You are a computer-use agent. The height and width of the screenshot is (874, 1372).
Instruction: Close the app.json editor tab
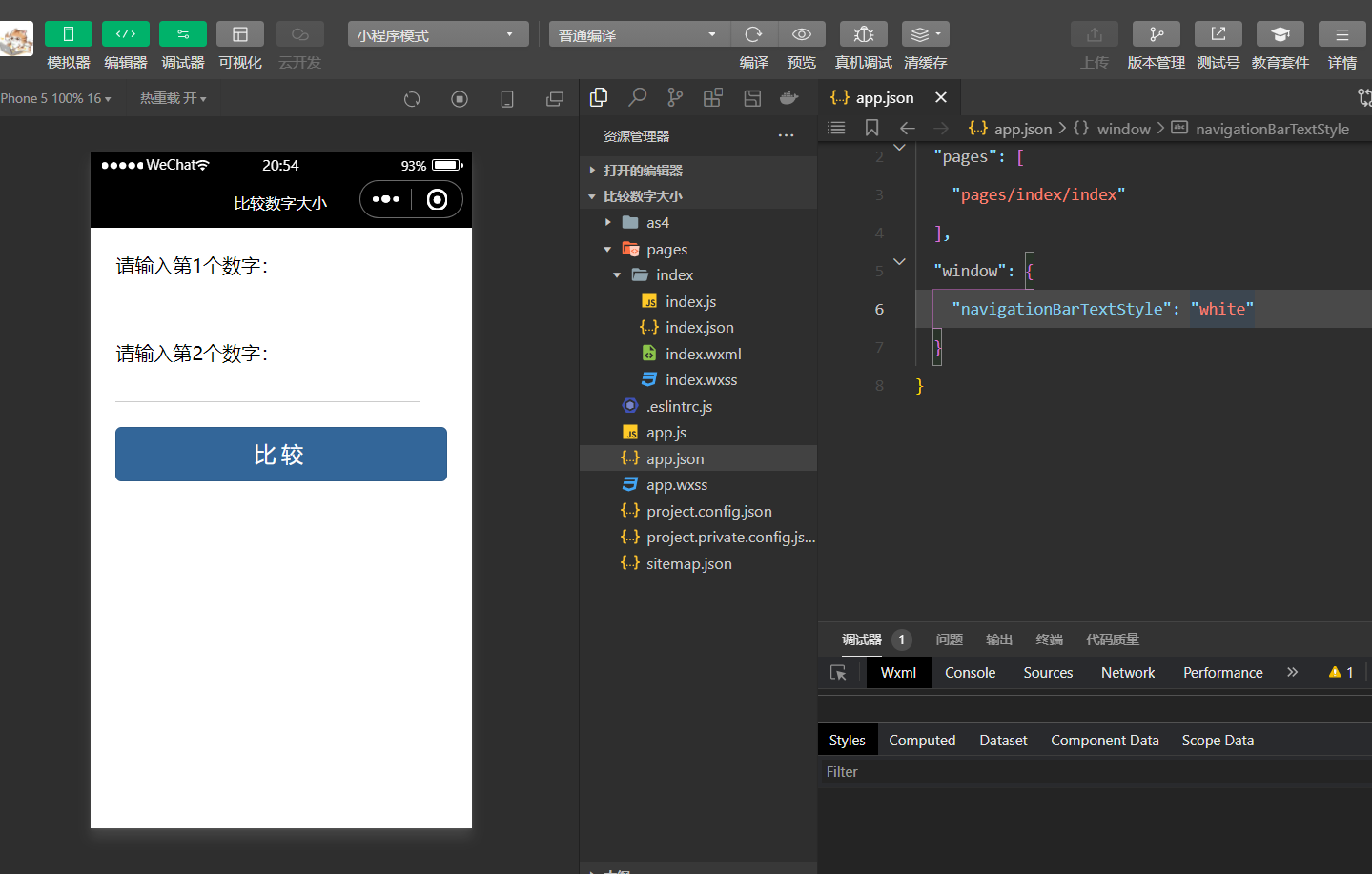pos(941,97)
